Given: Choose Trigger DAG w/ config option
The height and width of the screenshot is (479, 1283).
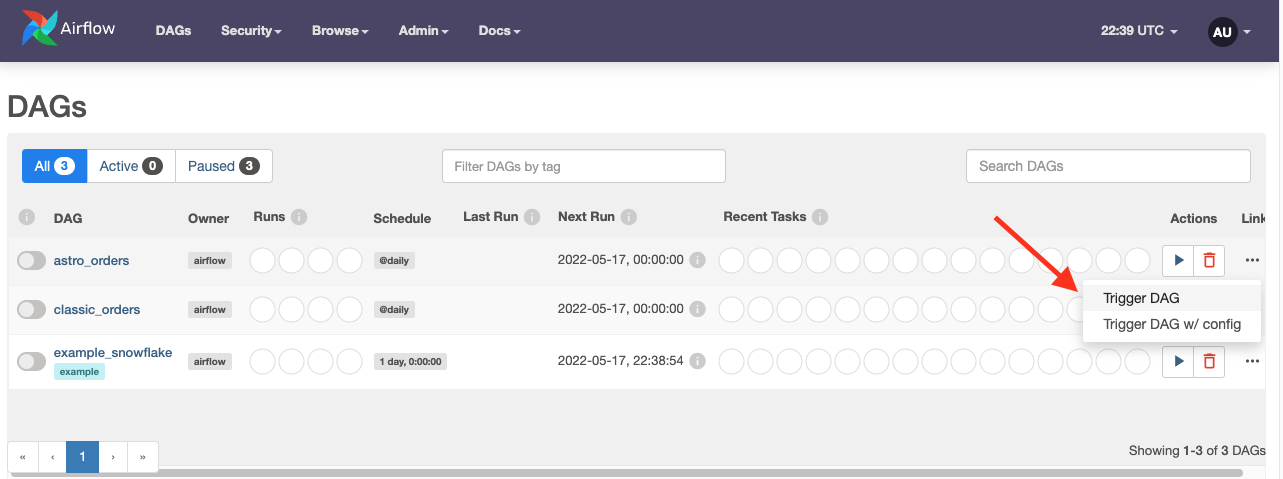Looking at the screenshot, I should [x=1171, y=324].
